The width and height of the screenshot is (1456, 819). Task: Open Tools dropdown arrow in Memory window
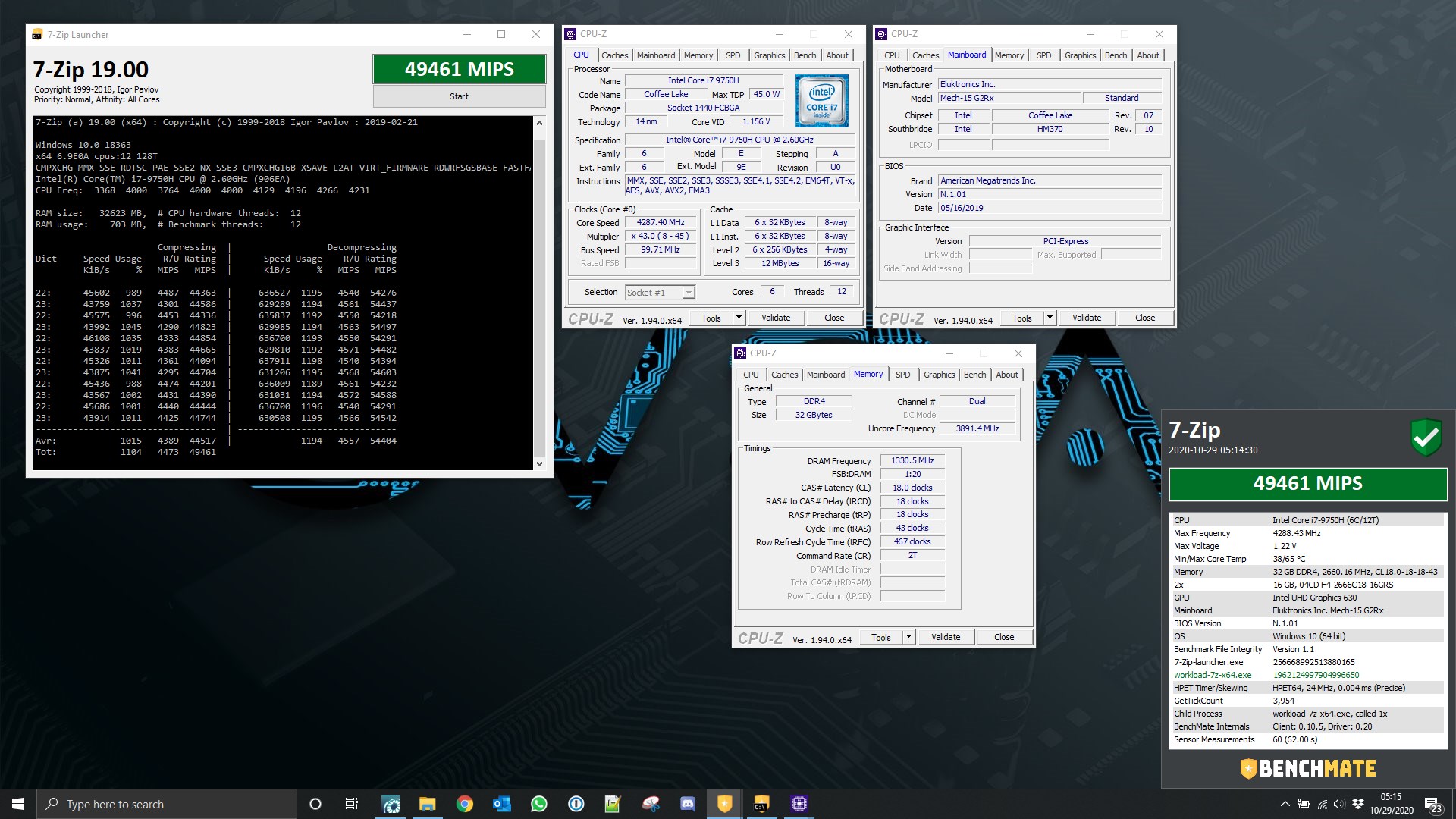point(908,637)
